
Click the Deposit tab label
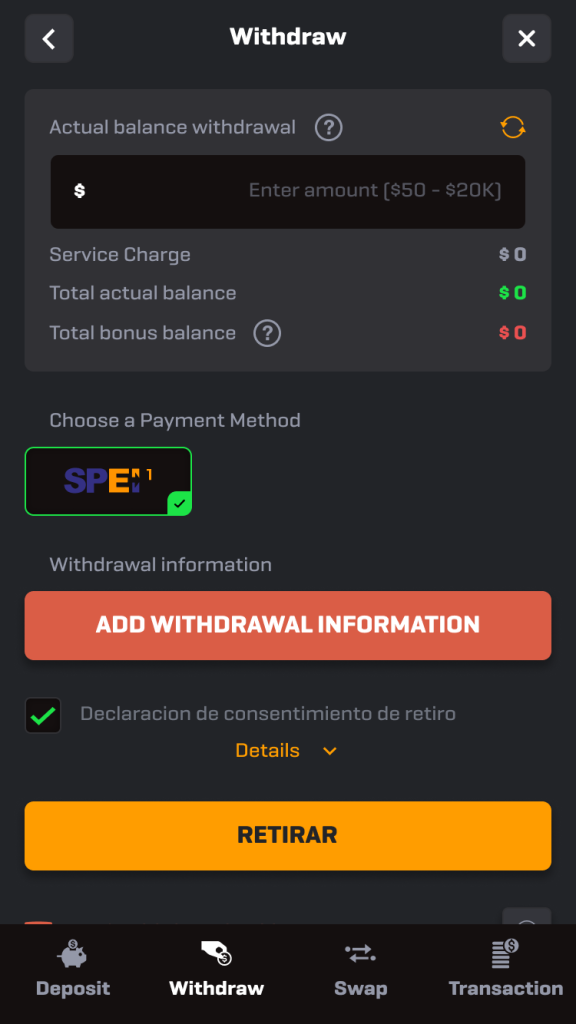pos(72,989)
